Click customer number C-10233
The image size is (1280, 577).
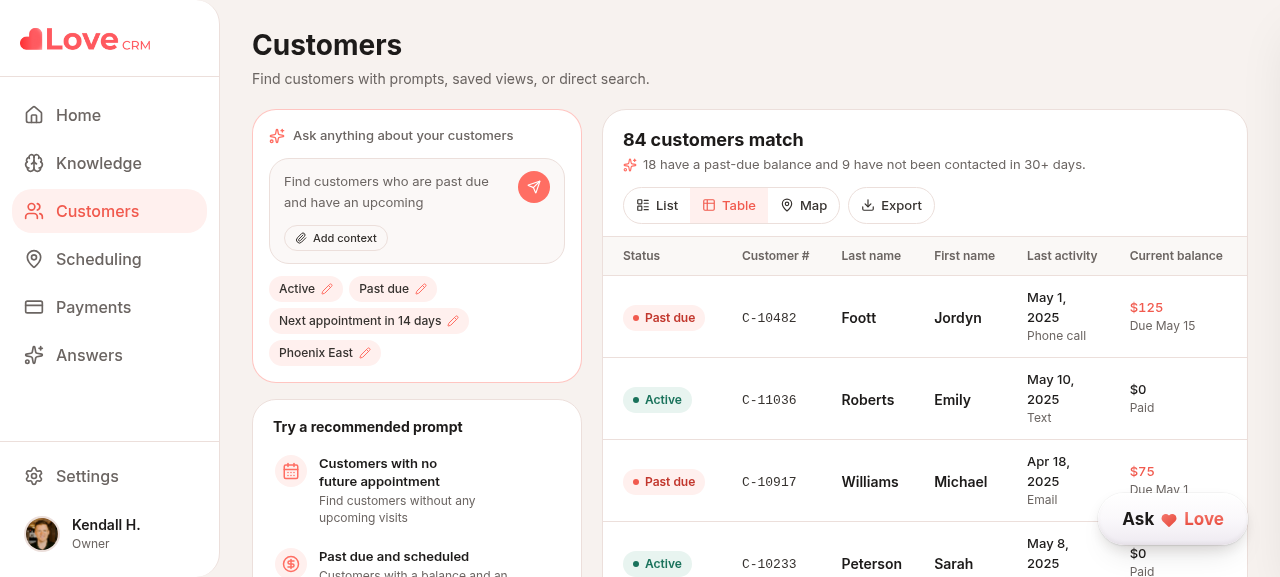769,564
